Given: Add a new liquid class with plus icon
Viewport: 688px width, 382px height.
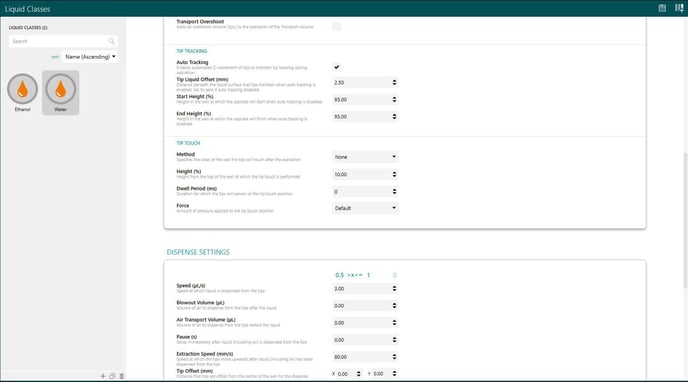Looking at the screenshot, I should (103, 376).
